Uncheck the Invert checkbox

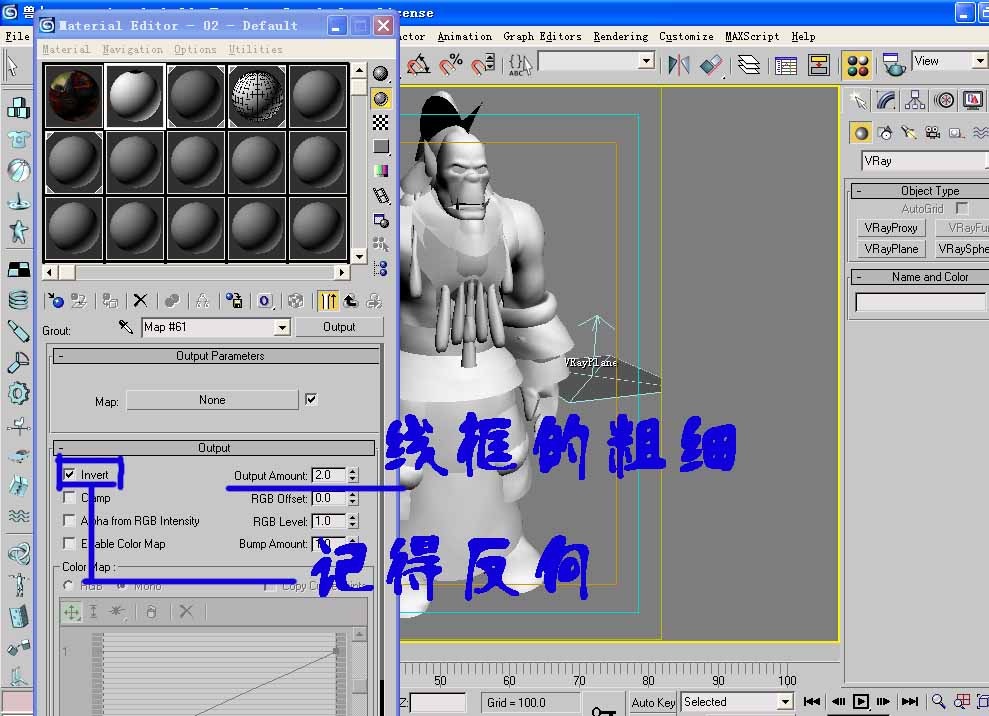coord(68,475)
